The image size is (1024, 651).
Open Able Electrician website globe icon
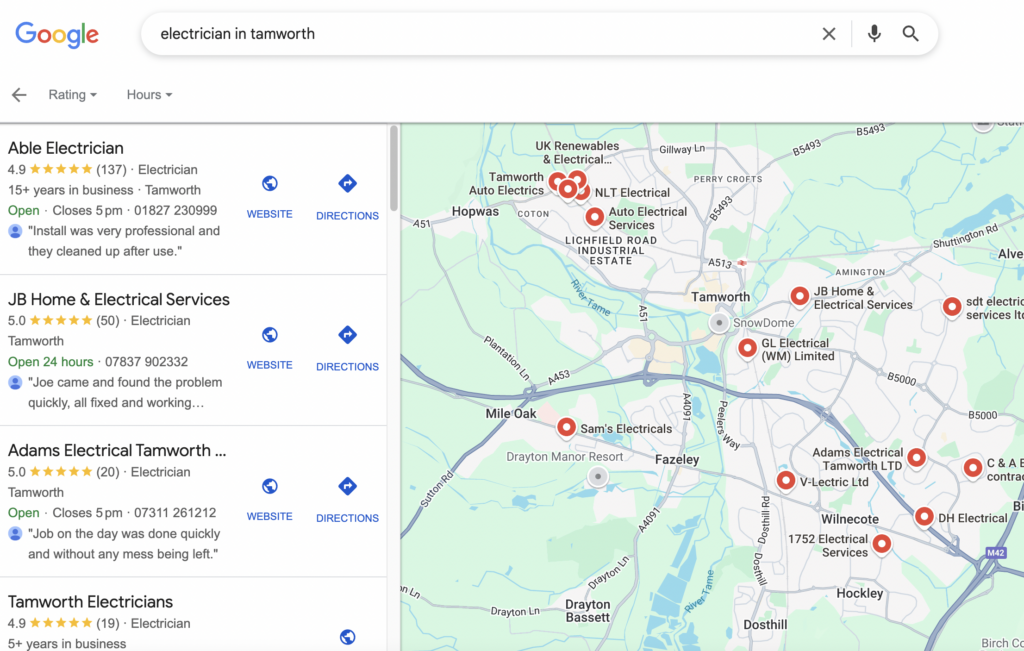coord(270,183)
